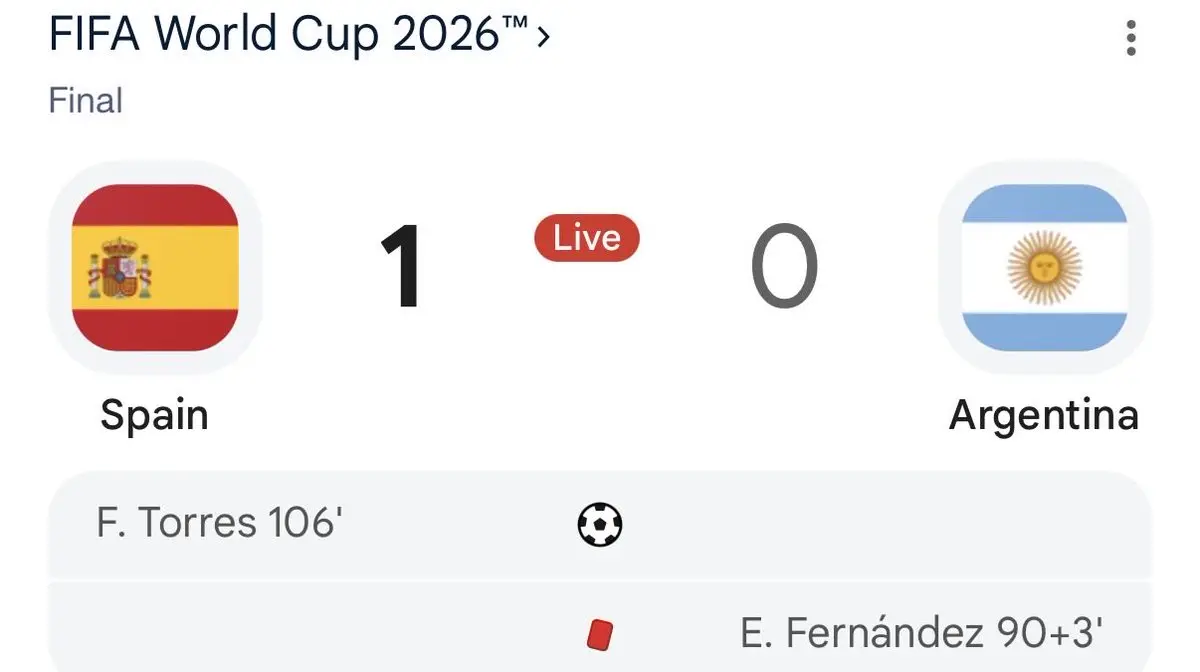This screenshot has width=1200, height=672.
Task: Tap the red Live badge
Action: pyautogui.click(x=587, y=238)
